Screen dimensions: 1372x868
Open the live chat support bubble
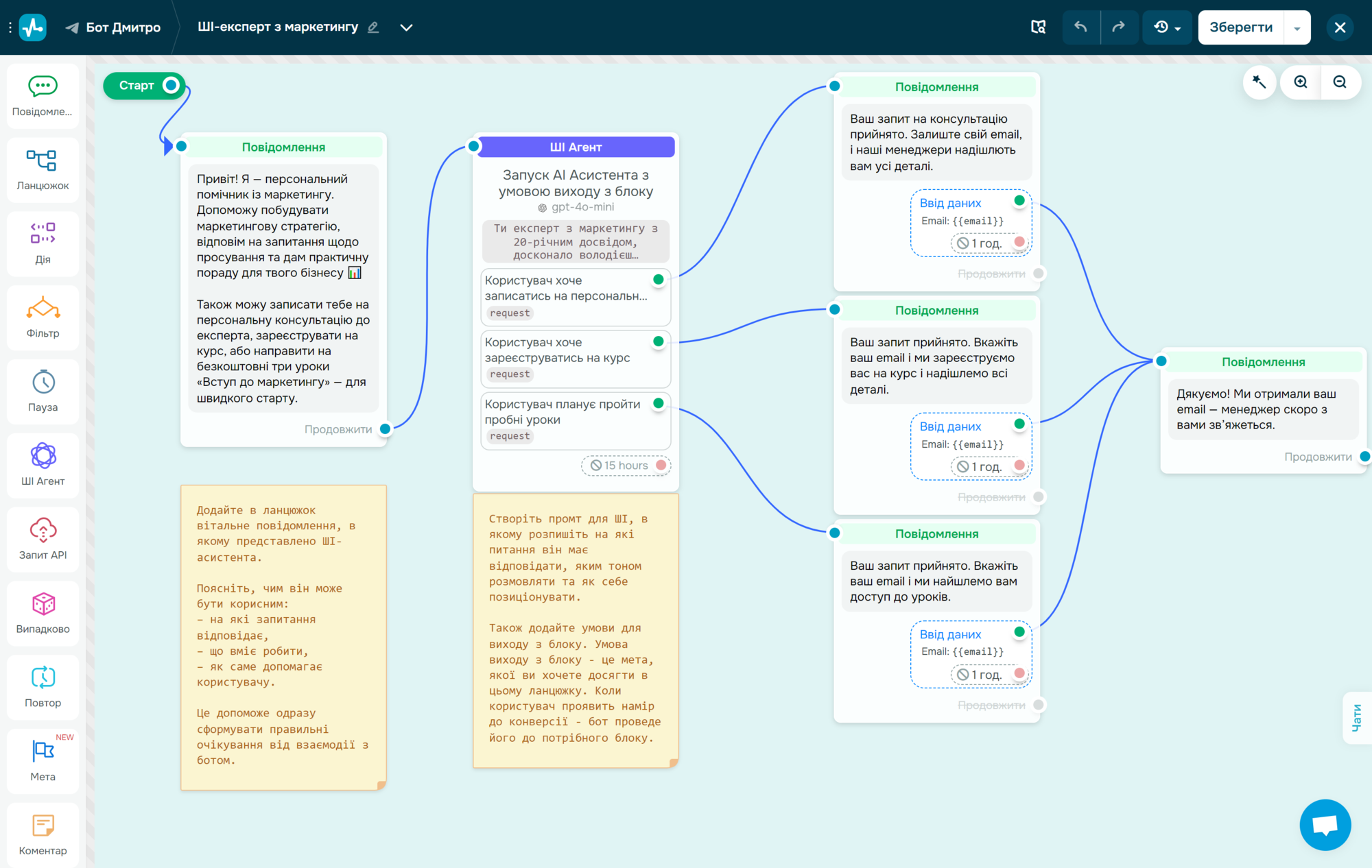pyautogui.click(x=1325, y=825)
